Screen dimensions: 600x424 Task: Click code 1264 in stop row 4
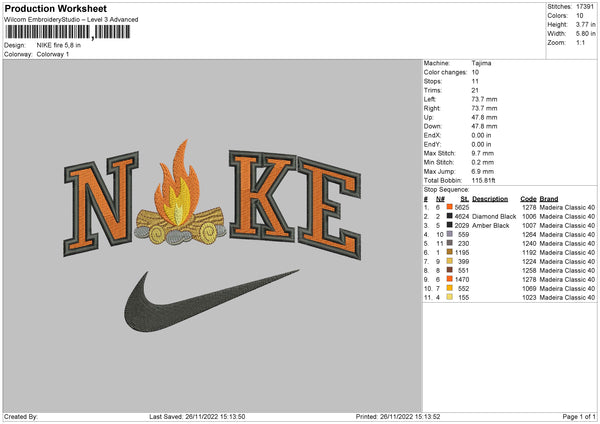(x=529, y=234)
